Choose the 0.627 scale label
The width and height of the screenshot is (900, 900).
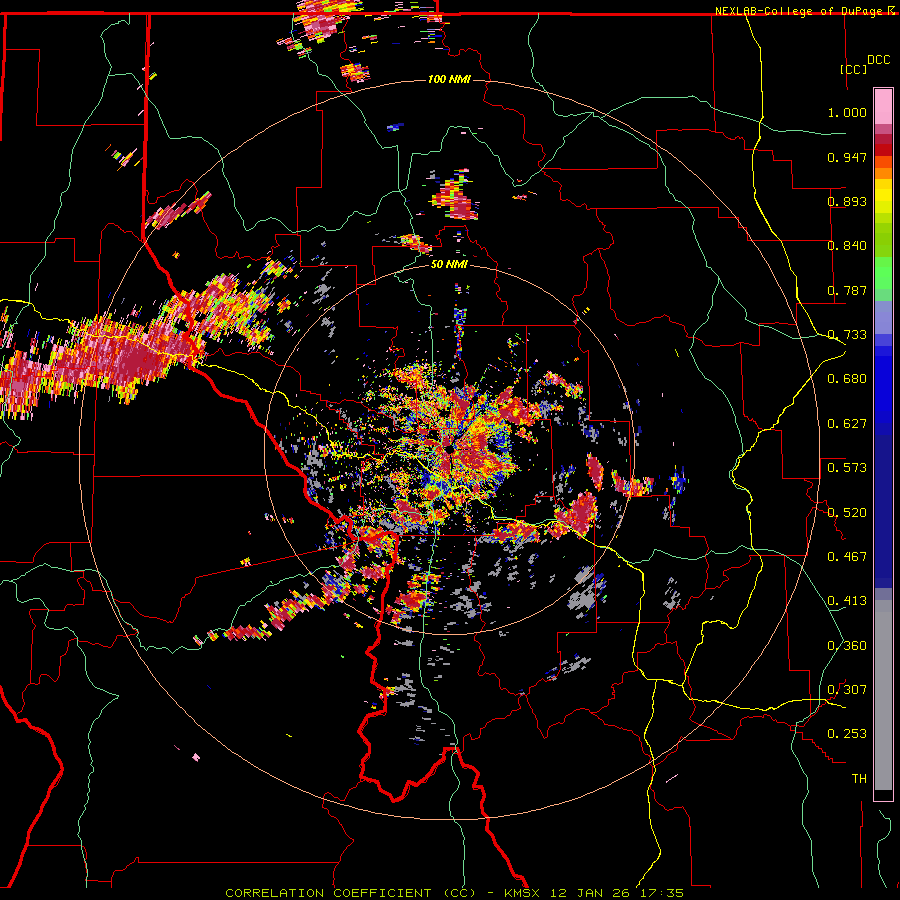pos(847,424)
